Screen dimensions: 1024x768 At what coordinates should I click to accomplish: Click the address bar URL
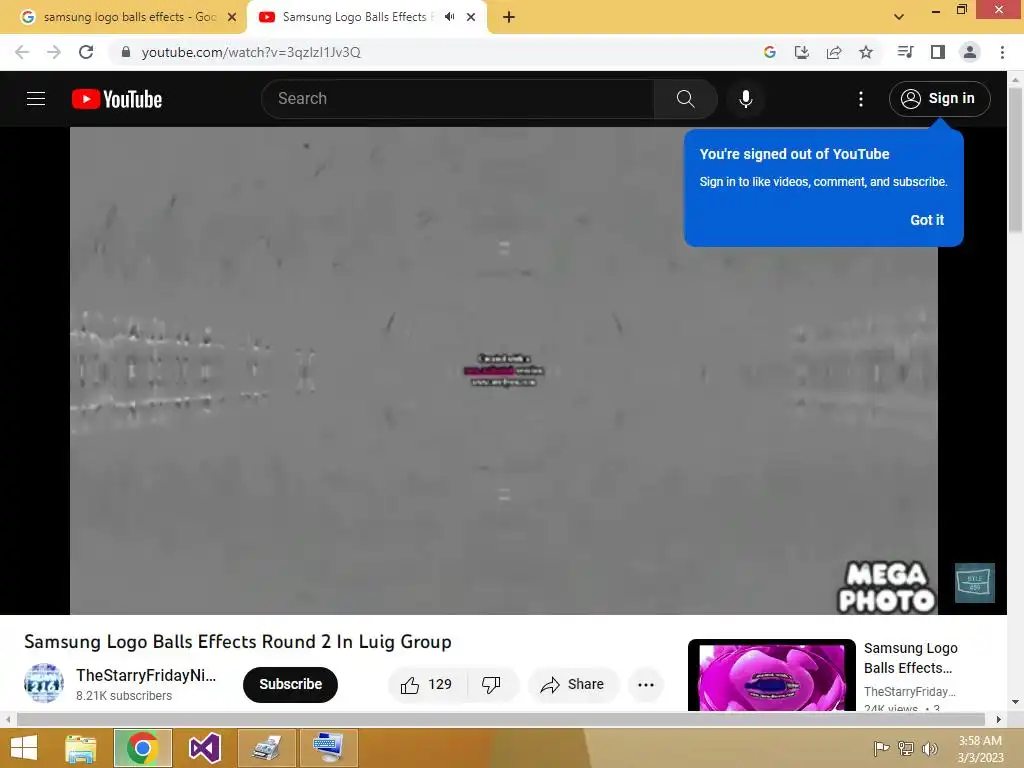point(251,52)
